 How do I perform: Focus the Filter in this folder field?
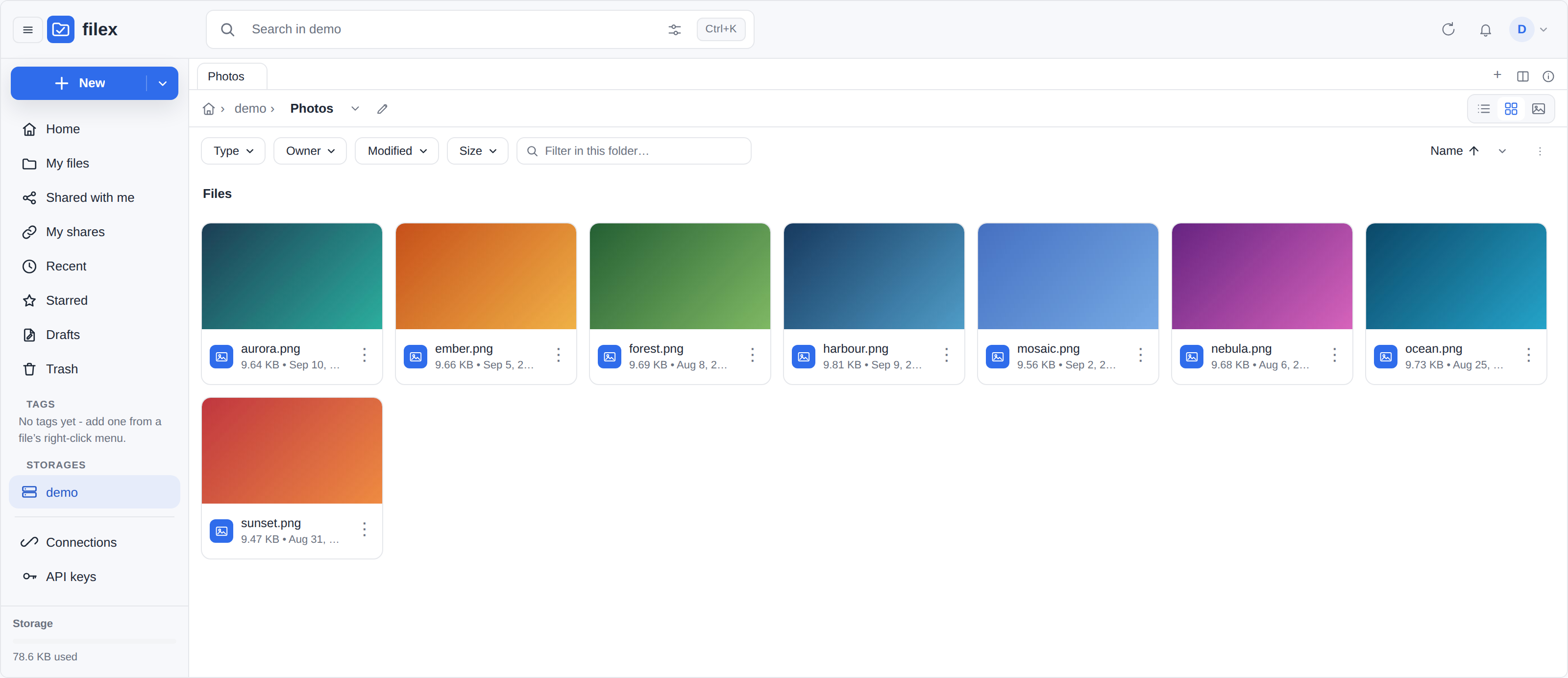(634, 151)
